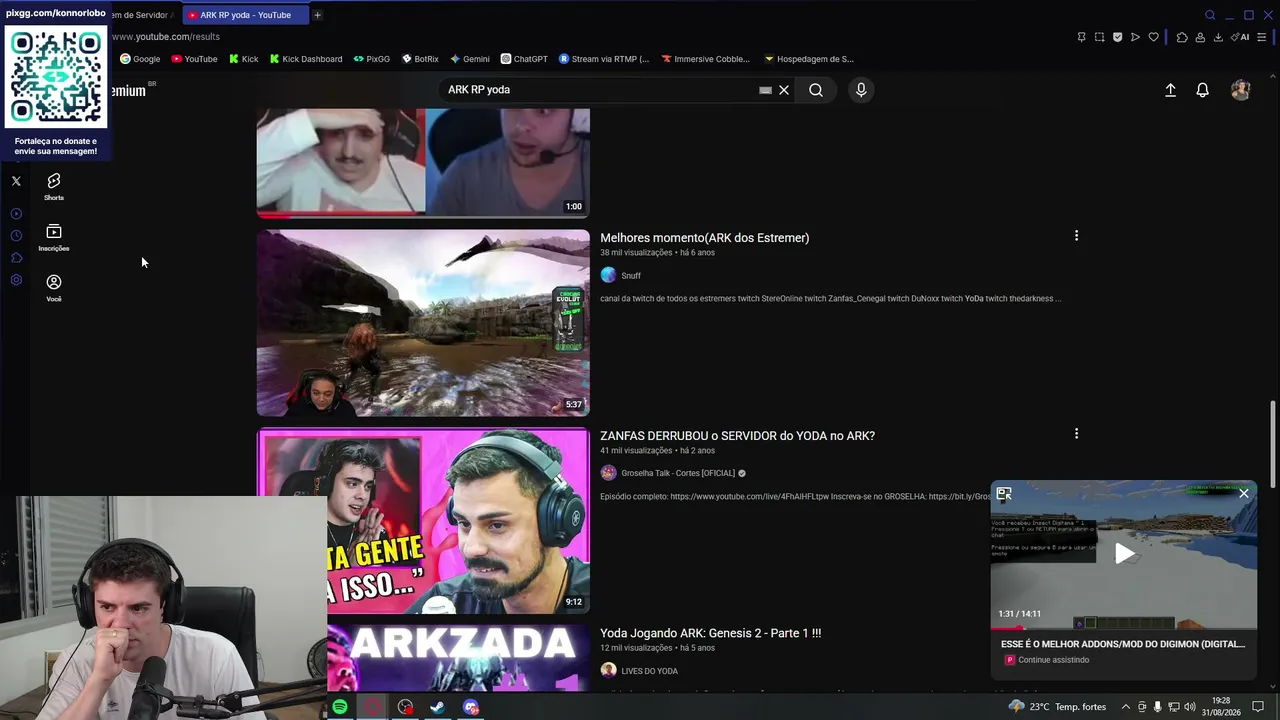1280x720 pixels.
Task: Open taskbar volume control
Action: 1189,707
